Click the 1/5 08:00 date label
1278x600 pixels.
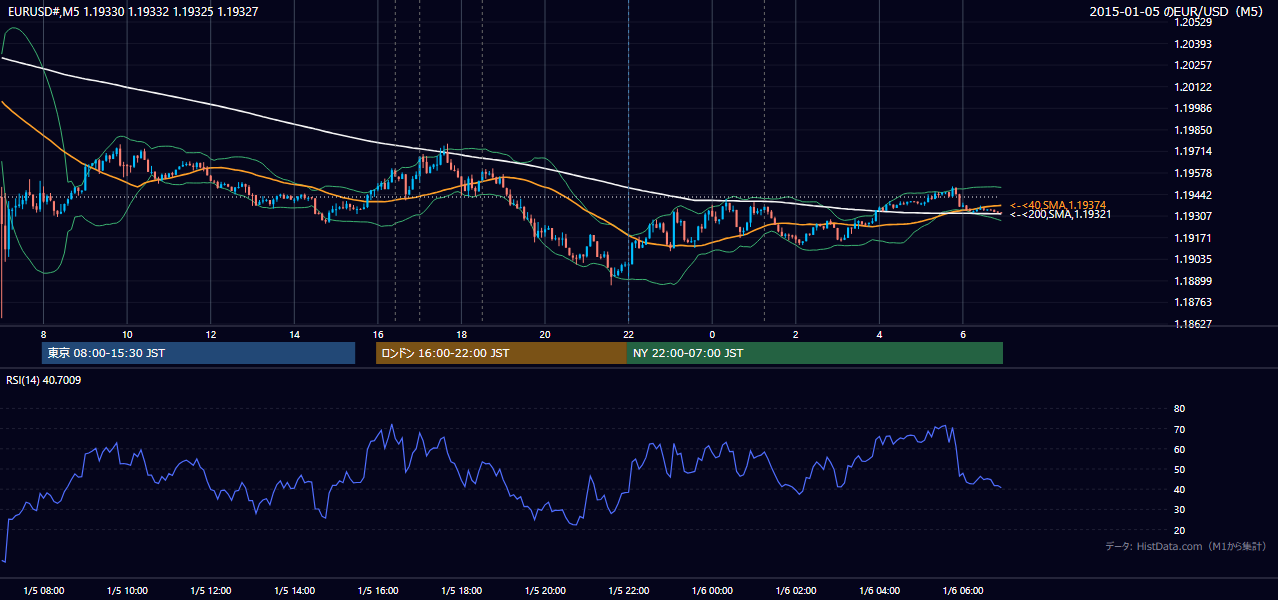click(x=43, y=590)
